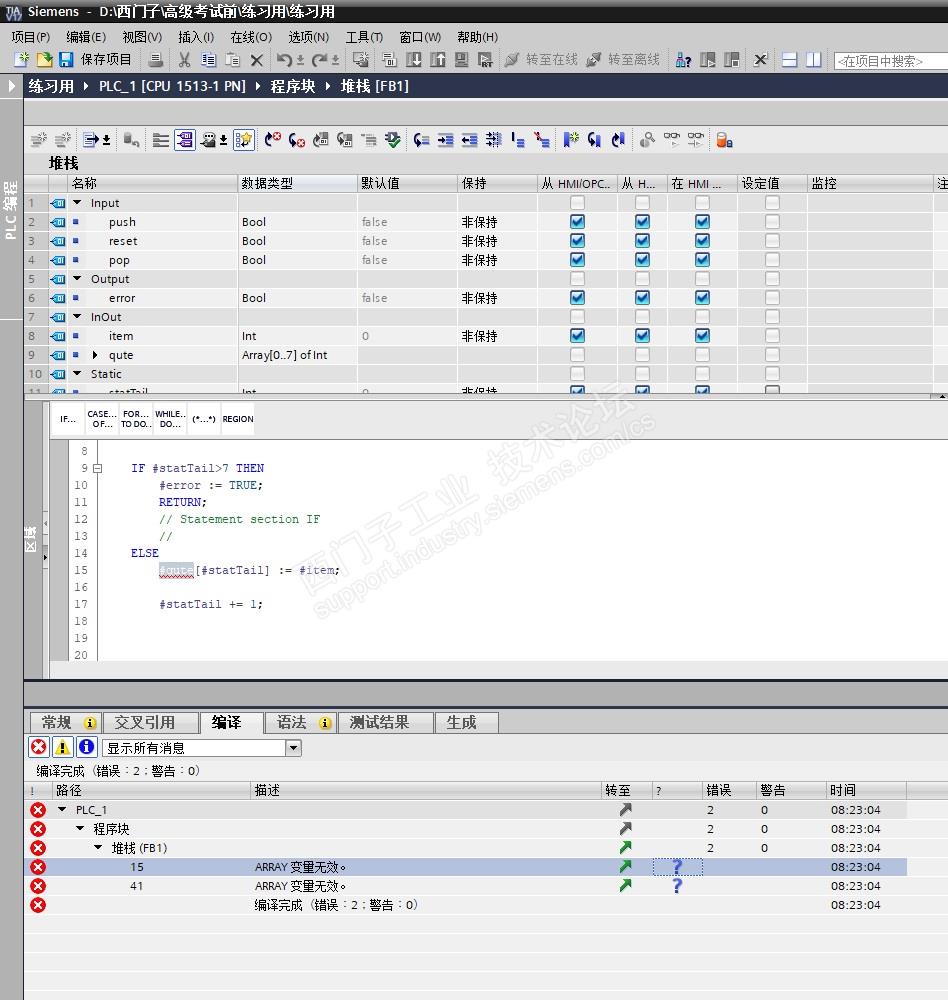The image size is (948, 1000).
Task: Uncheck visible-in-HMI checkbox for error row
Action: coord(702,298)
